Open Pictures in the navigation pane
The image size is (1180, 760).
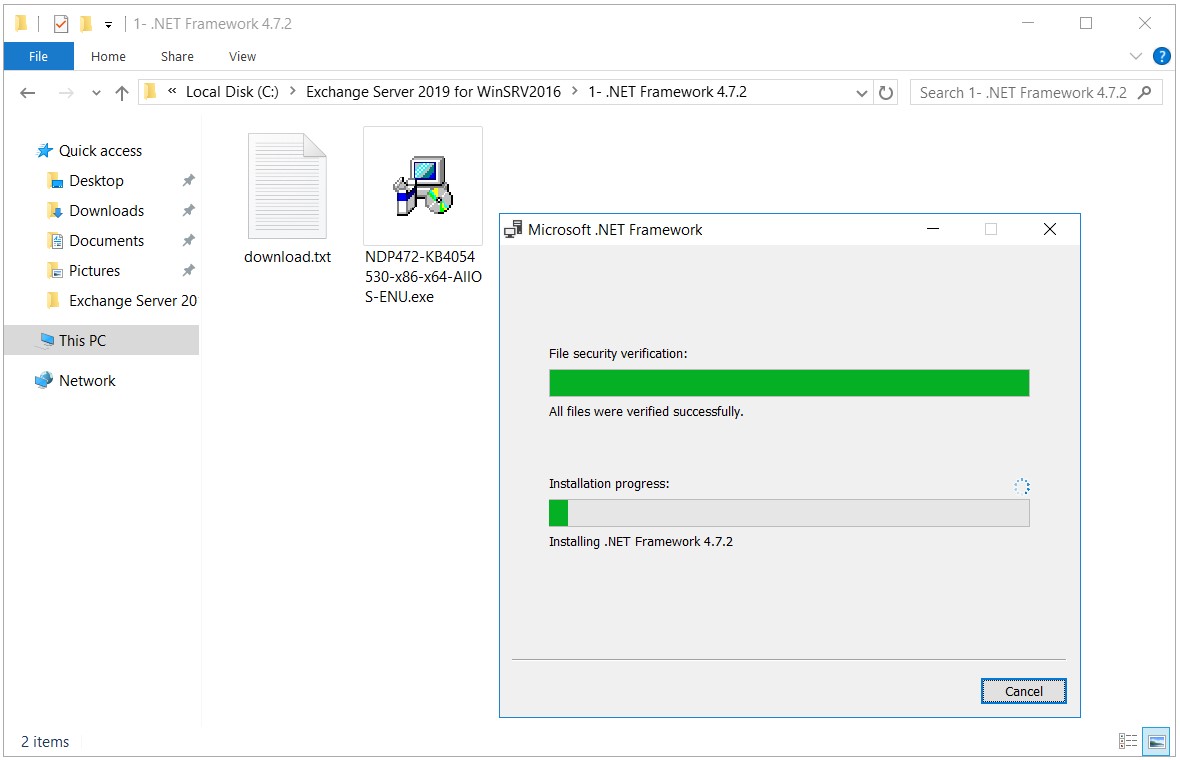(94, 271)
